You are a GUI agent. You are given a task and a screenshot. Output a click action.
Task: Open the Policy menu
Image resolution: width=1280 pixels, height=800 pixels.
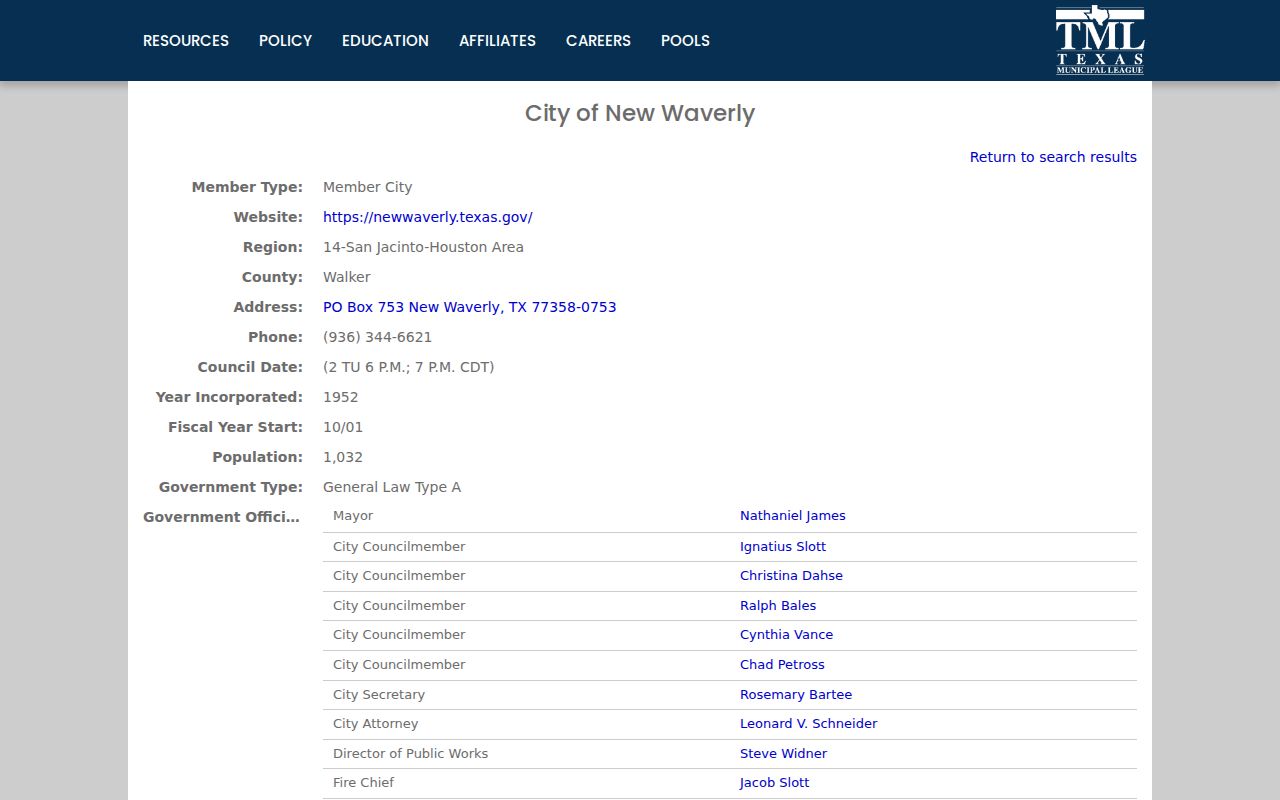coord(285,41)
